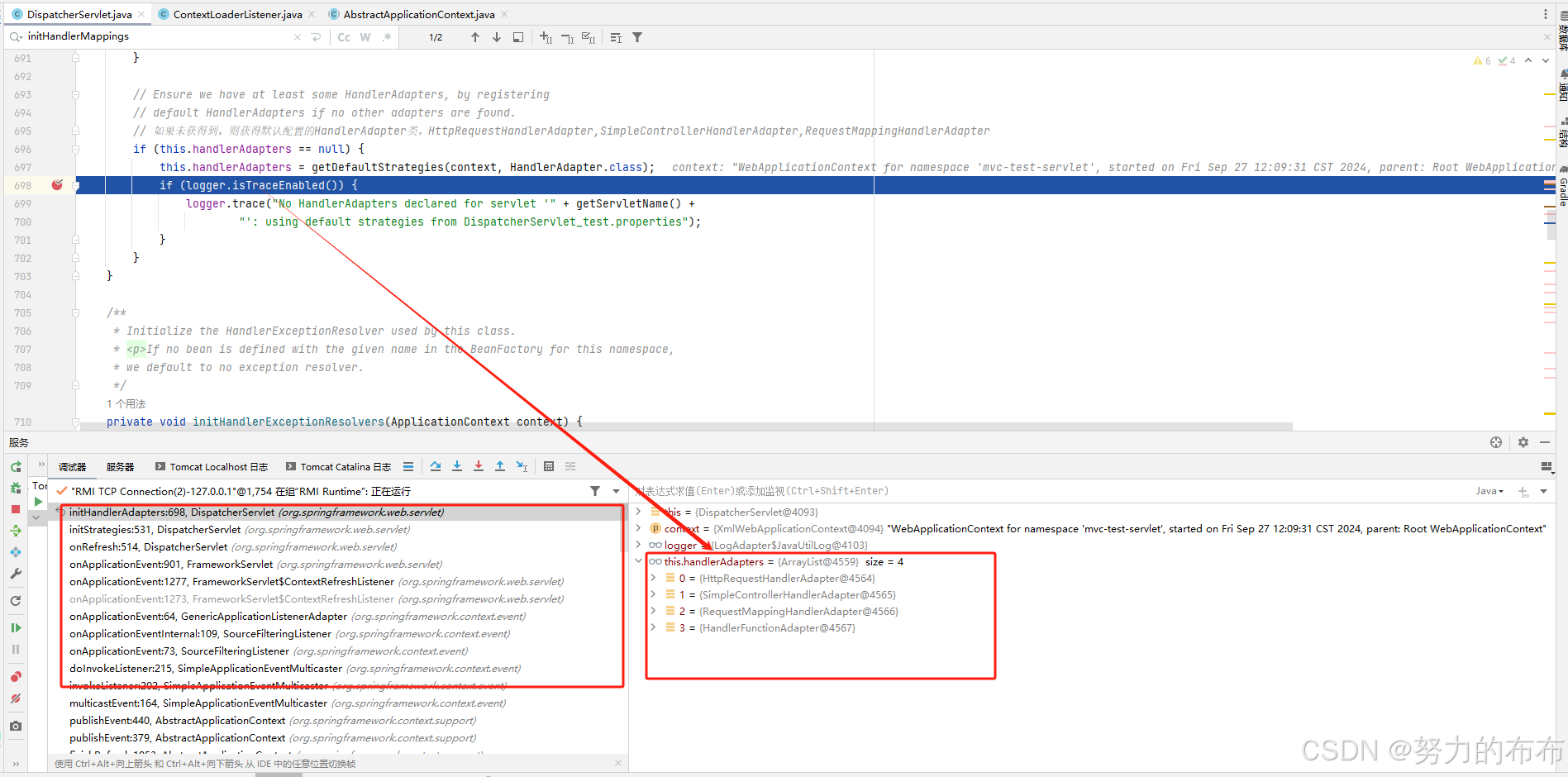Image resolution: width=1568 pixels, height=777 pixels.
Task: Toggle Whole Words (W) search option
Action: coord(365,37)
